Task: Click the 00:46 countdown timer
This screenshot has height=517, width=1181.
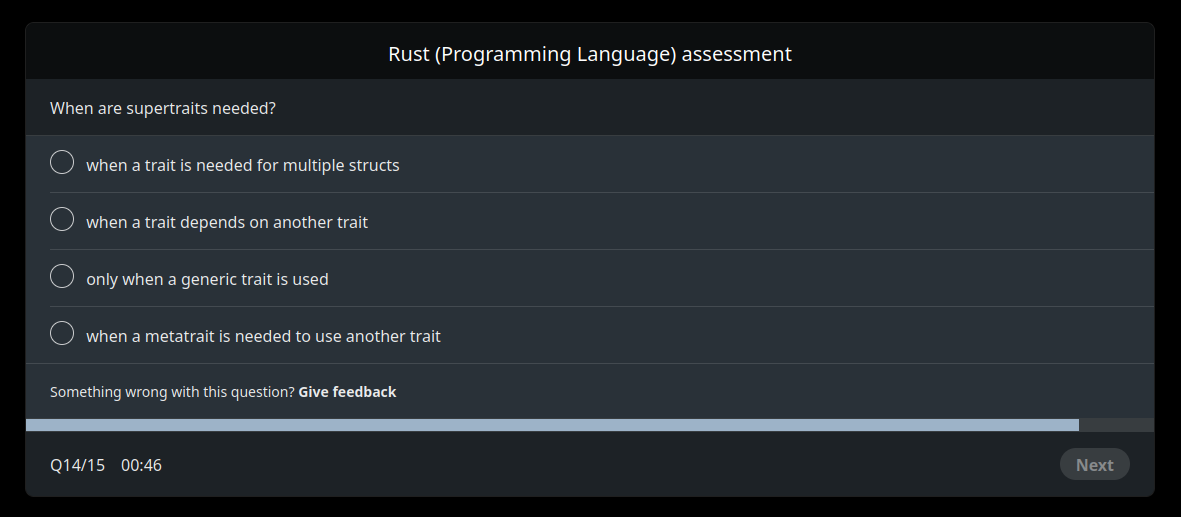Action: (x=142, y=465)
